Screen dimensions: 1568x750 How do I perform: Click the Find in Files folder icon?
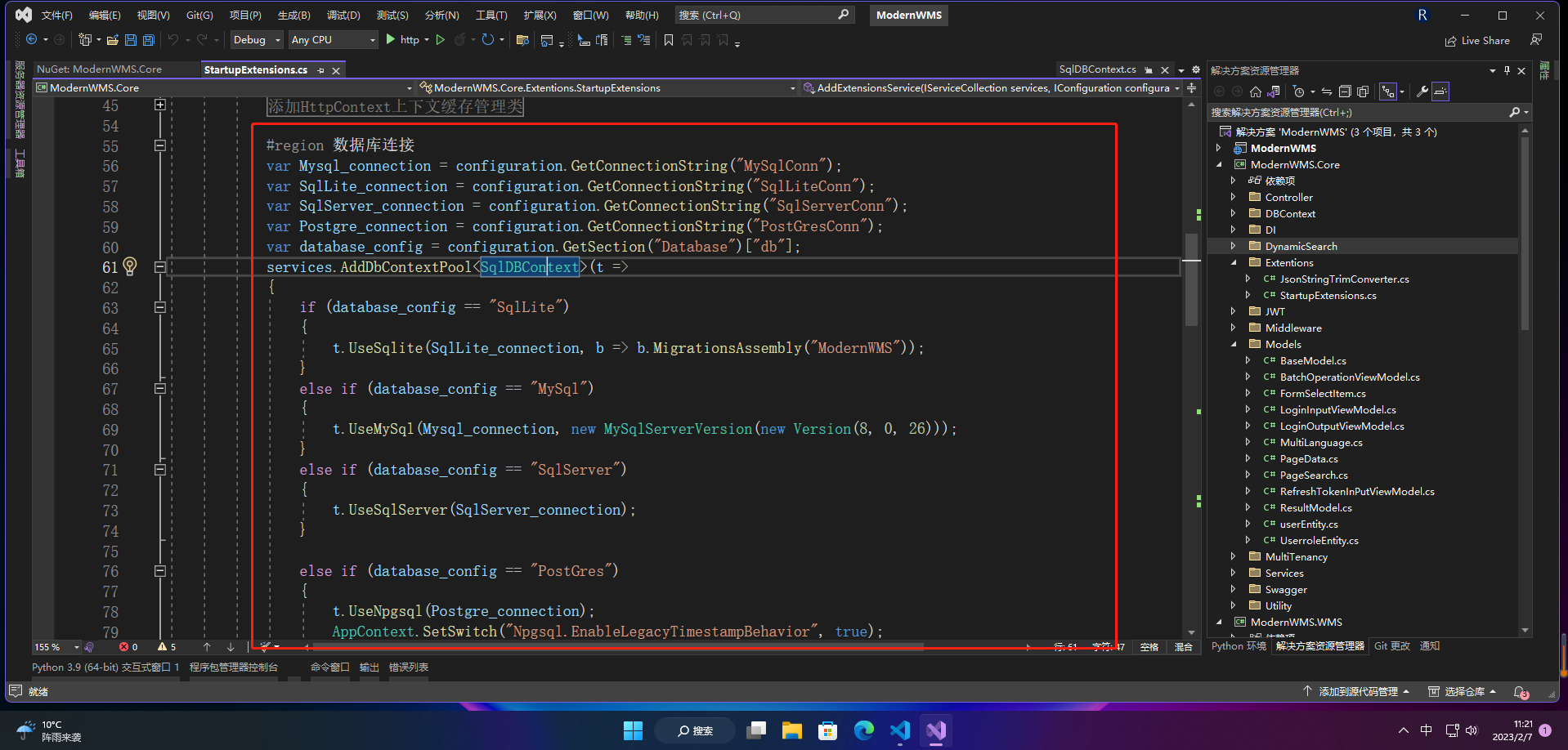click(x=522, y=40)
